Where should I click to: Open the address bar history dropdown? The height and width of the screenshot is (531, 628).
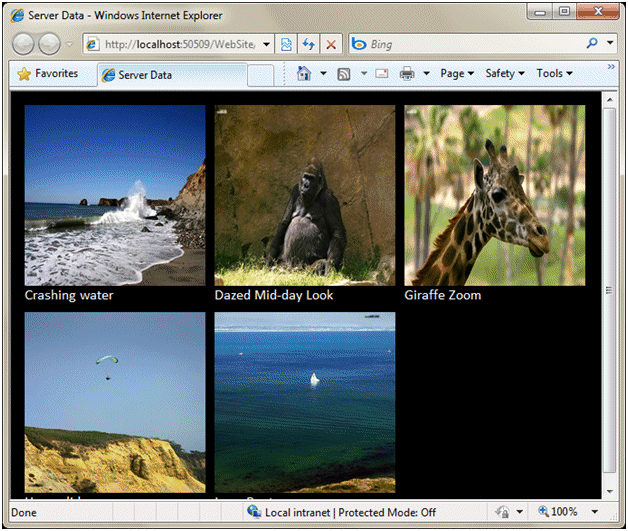coord(266,44)
